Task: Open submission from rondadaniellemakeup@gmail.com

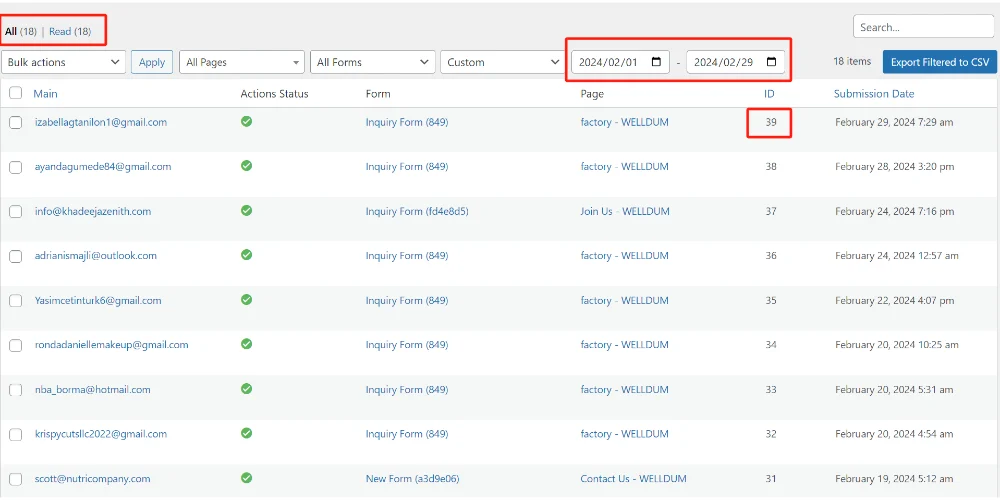Action: coord(112,344)
